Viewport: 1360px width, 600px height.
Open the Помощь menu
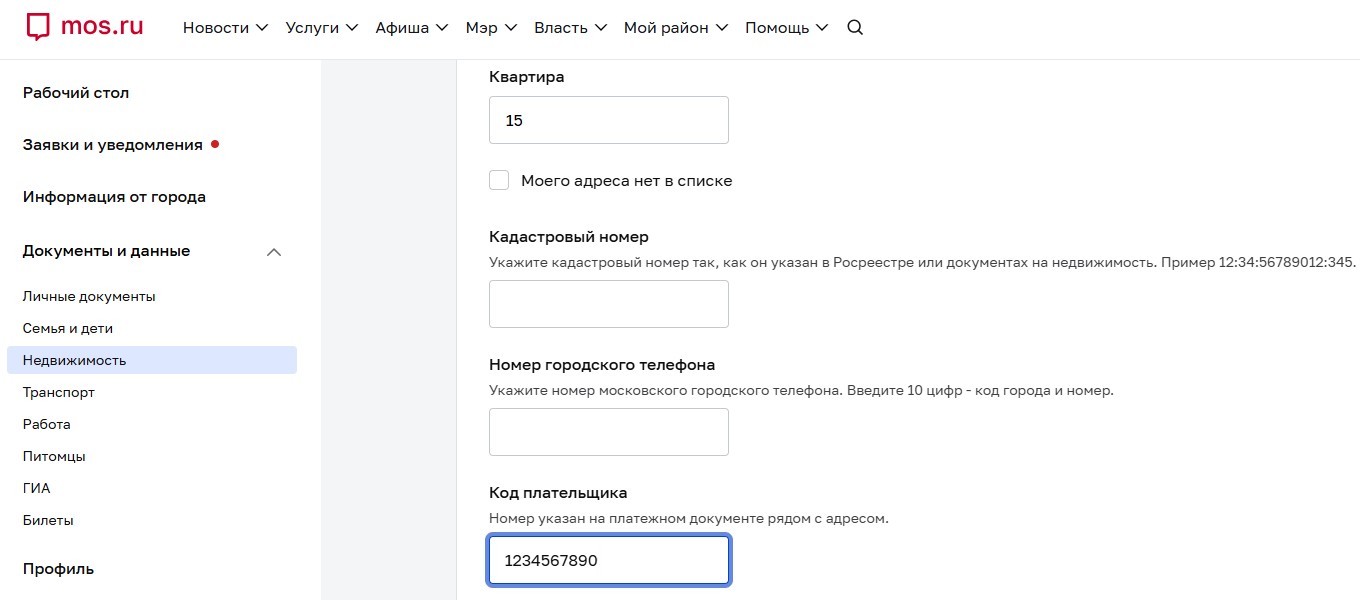[x=786, y=28]
